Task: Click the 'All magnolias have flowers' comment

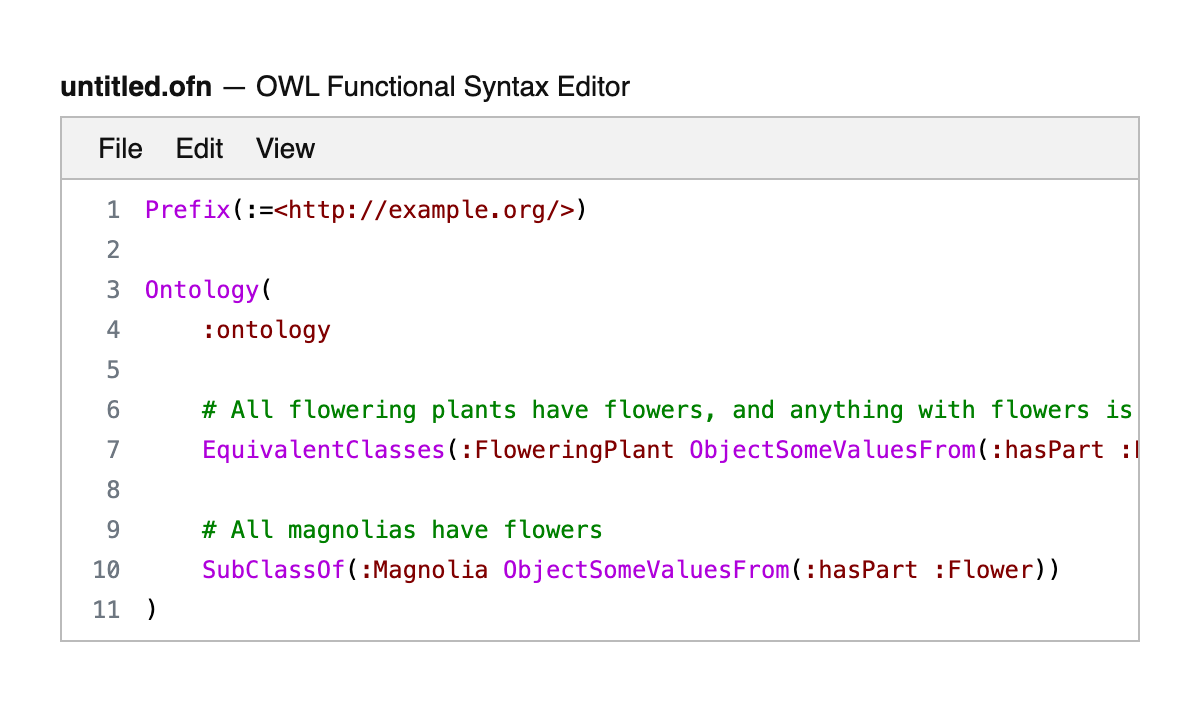Action: coord(402,530)
